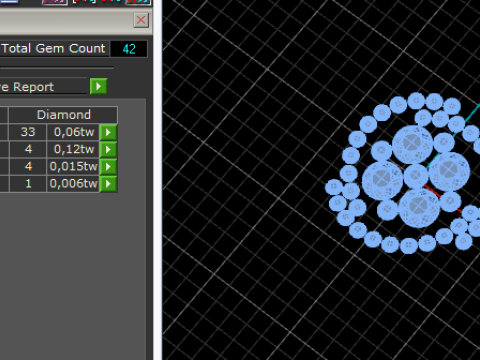Click the green arrow for 0,006tw row
480x360 pixels.
click(x=108, y=184)
